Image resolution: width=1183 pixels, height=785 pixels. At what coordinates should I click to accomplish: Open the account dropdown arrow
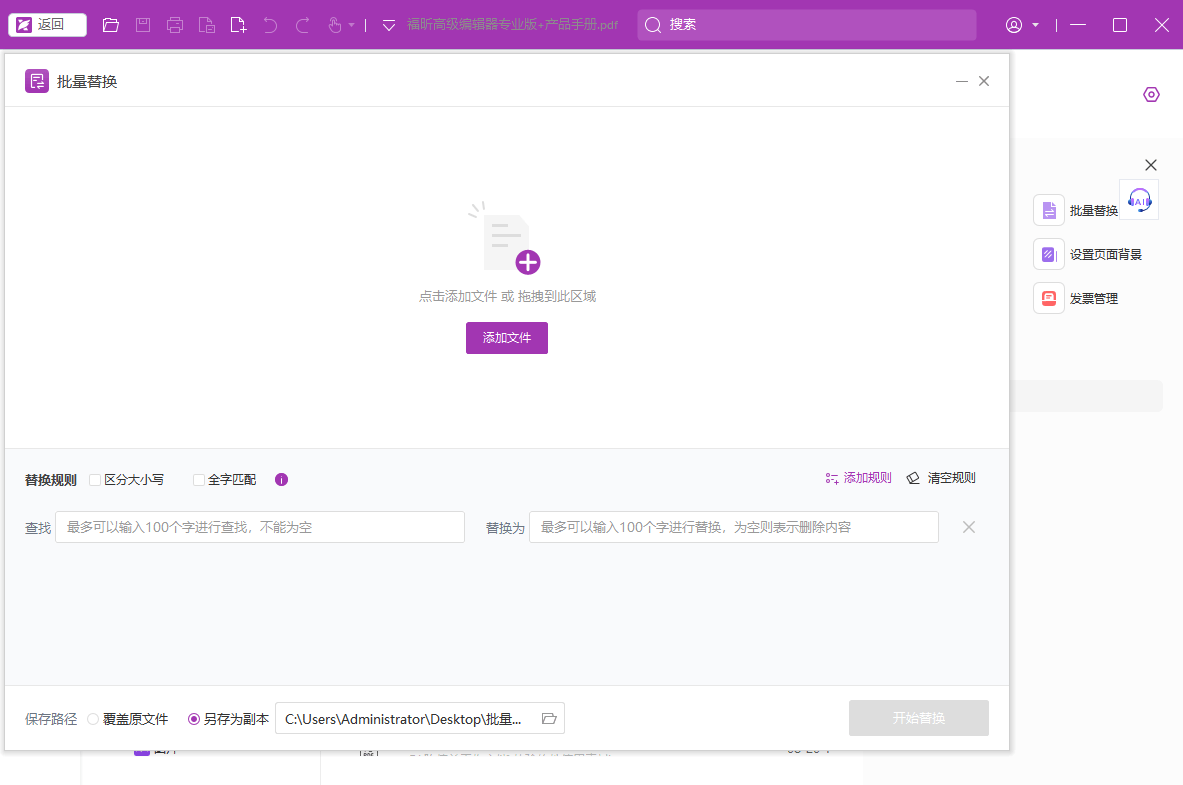click(1035, 25)
